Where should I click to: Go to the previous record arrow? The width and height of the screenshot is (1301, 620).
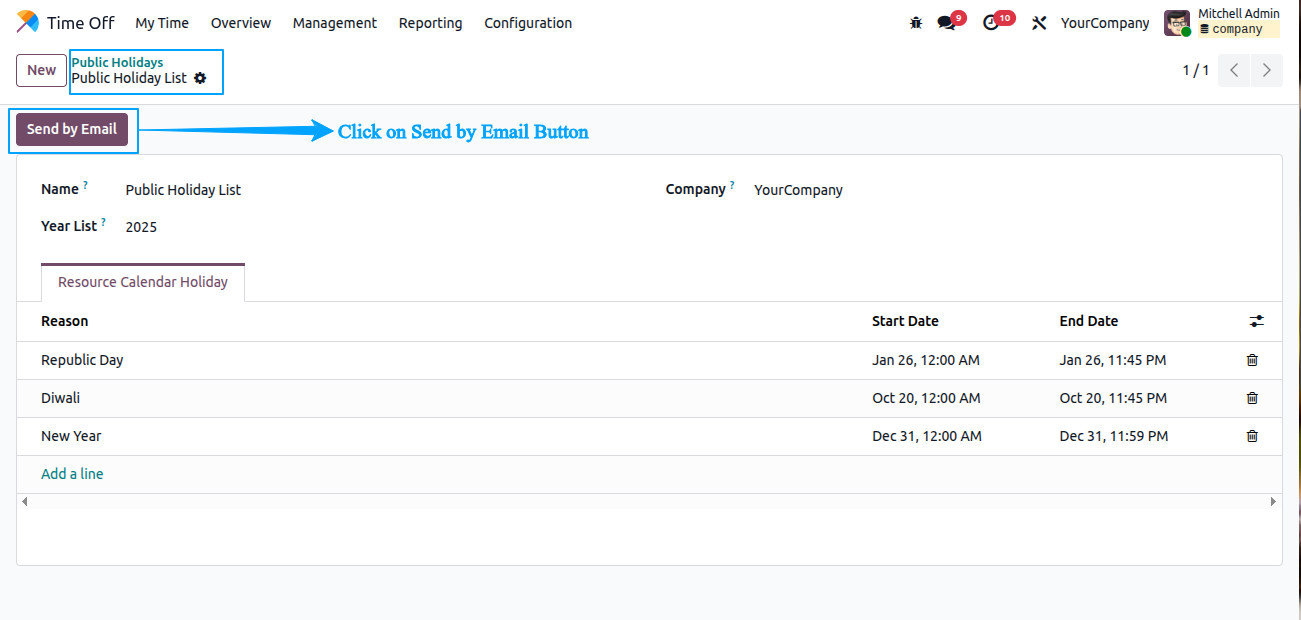[1234, 70]
